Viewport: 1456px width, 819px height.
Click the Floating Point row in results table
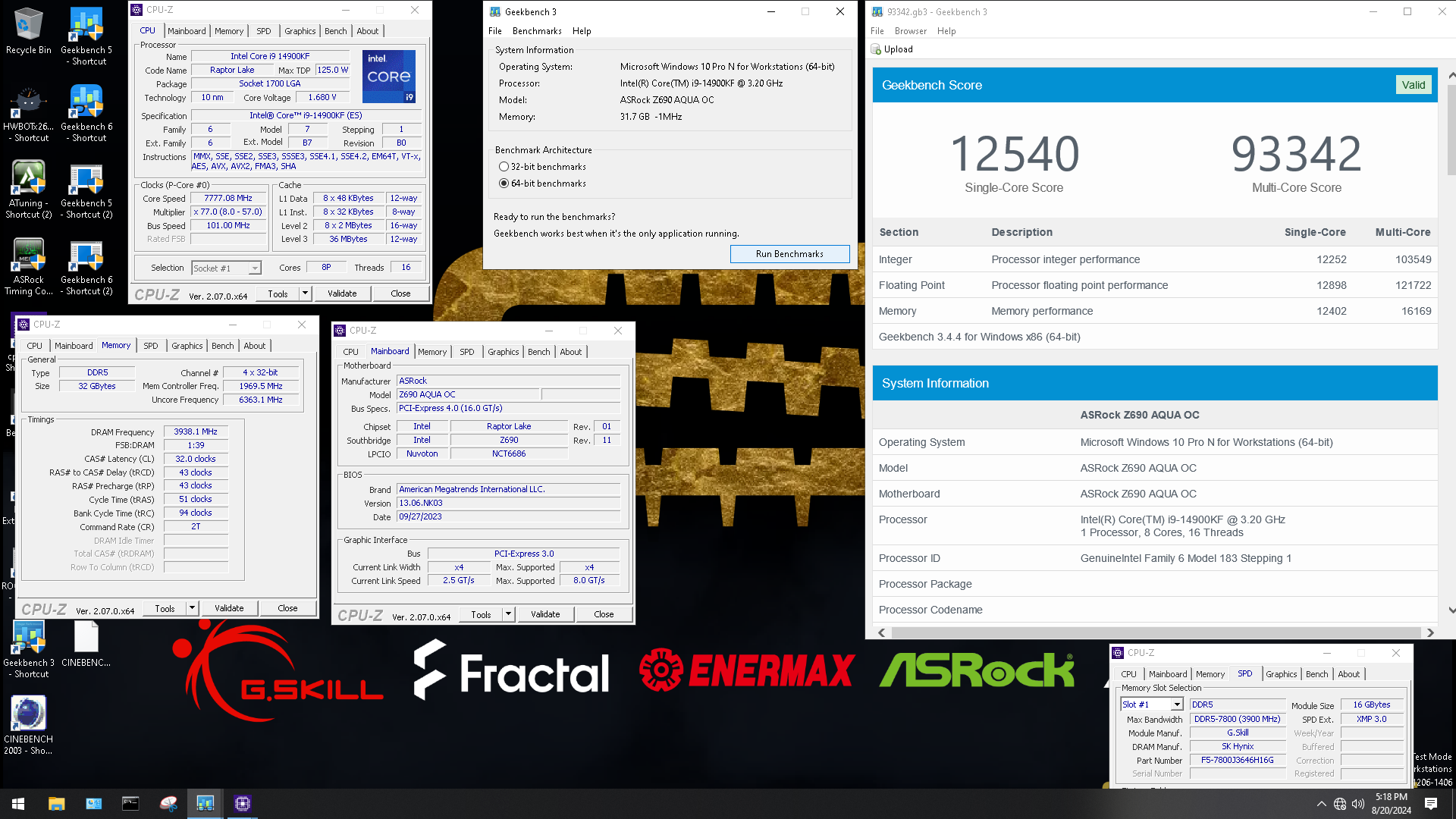click(x=1155, y=285)
